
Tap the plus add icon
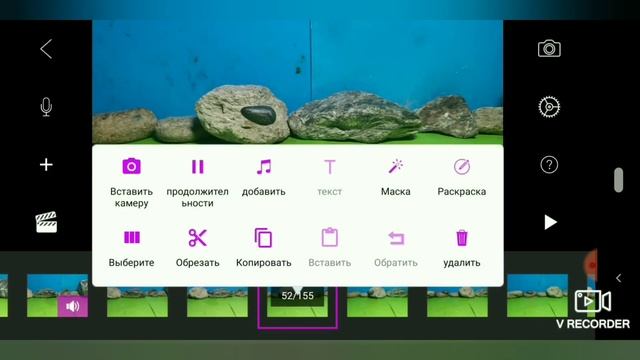[46, 164]
